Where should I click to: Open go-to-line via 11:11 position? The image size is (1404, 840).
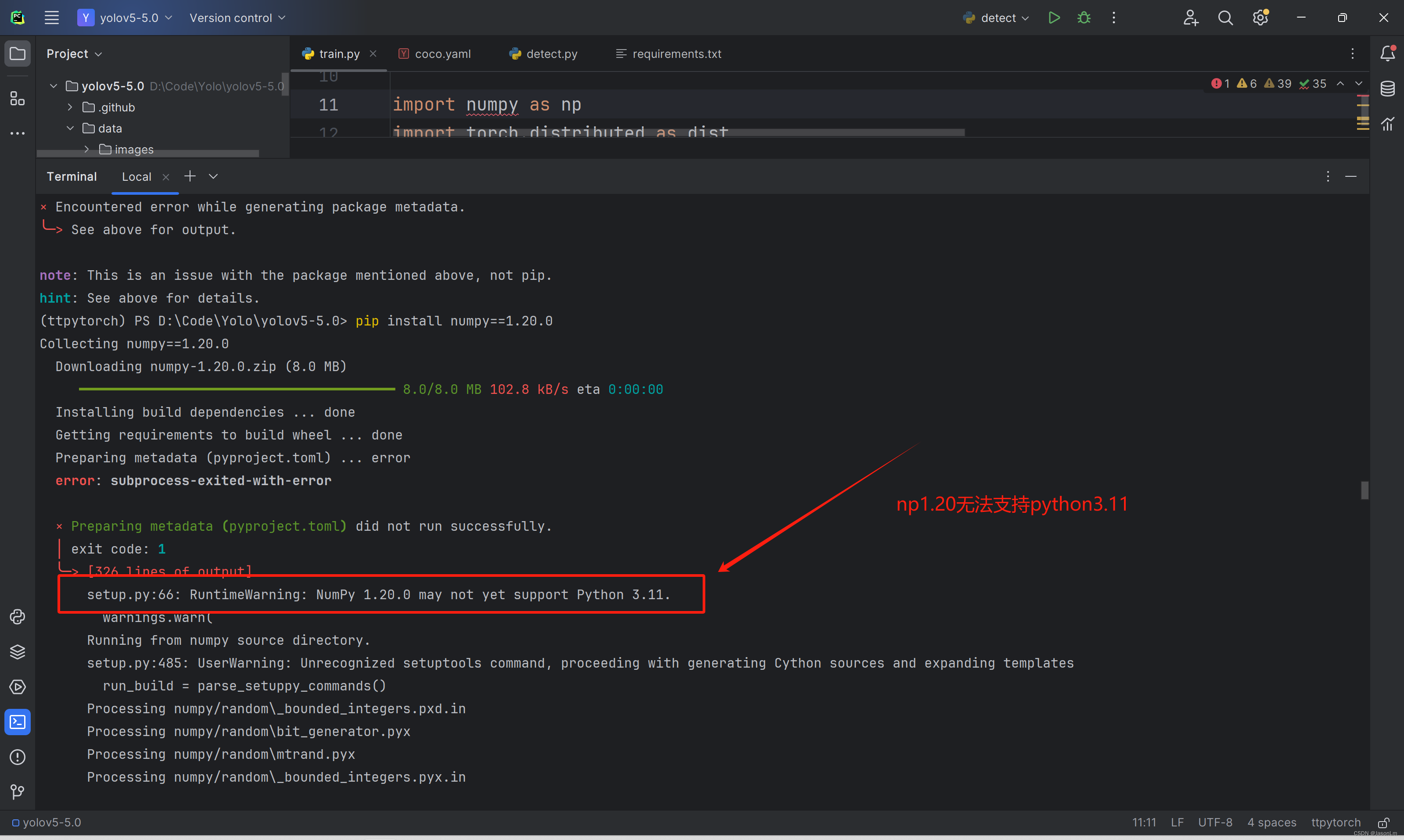point(1143,822)
